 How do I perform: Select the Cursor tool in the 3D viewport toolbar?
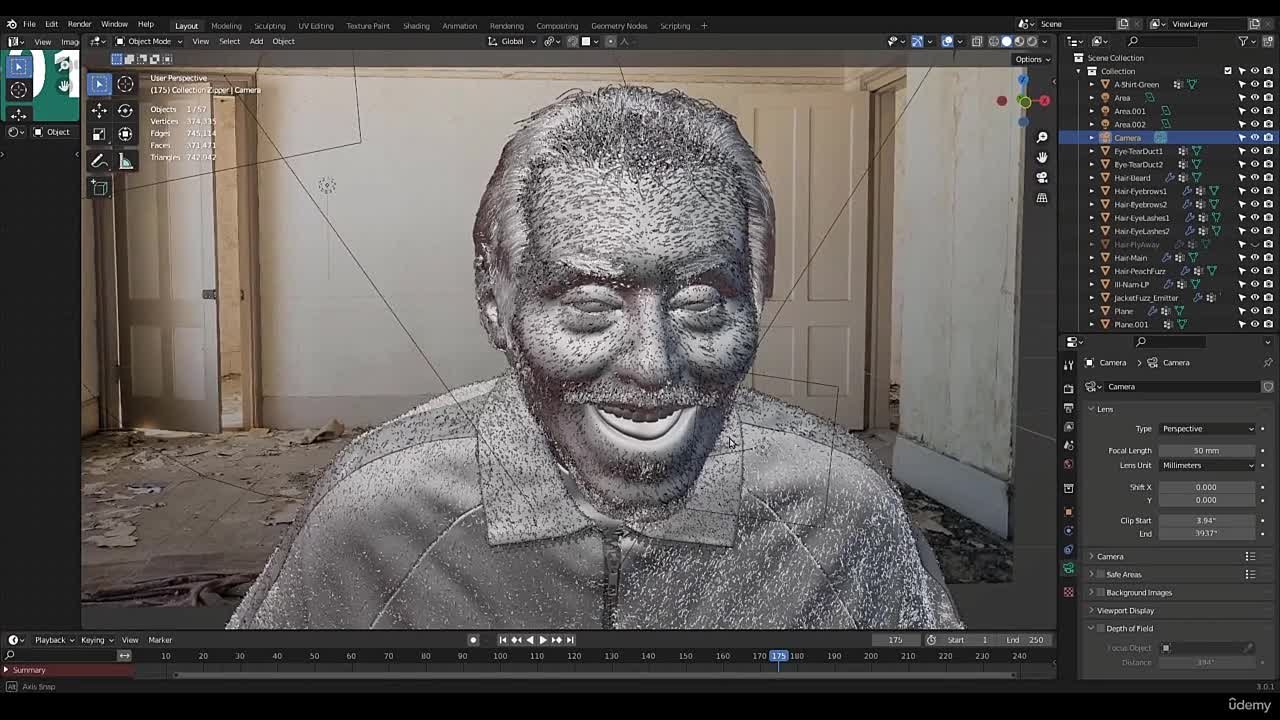(125, 85)
